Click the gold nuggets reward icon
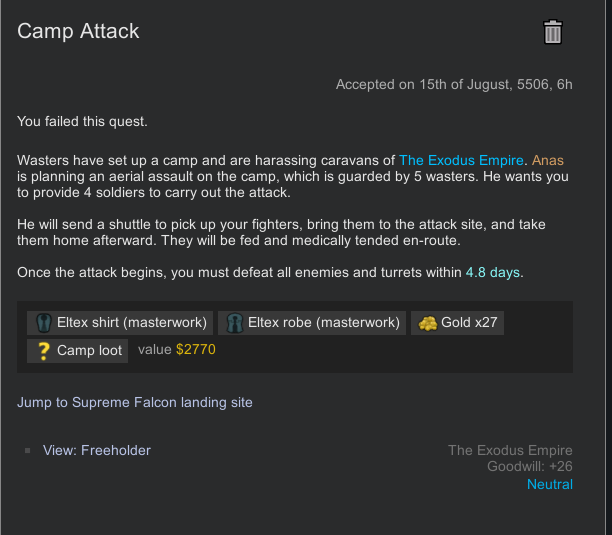 pos(427,323)
